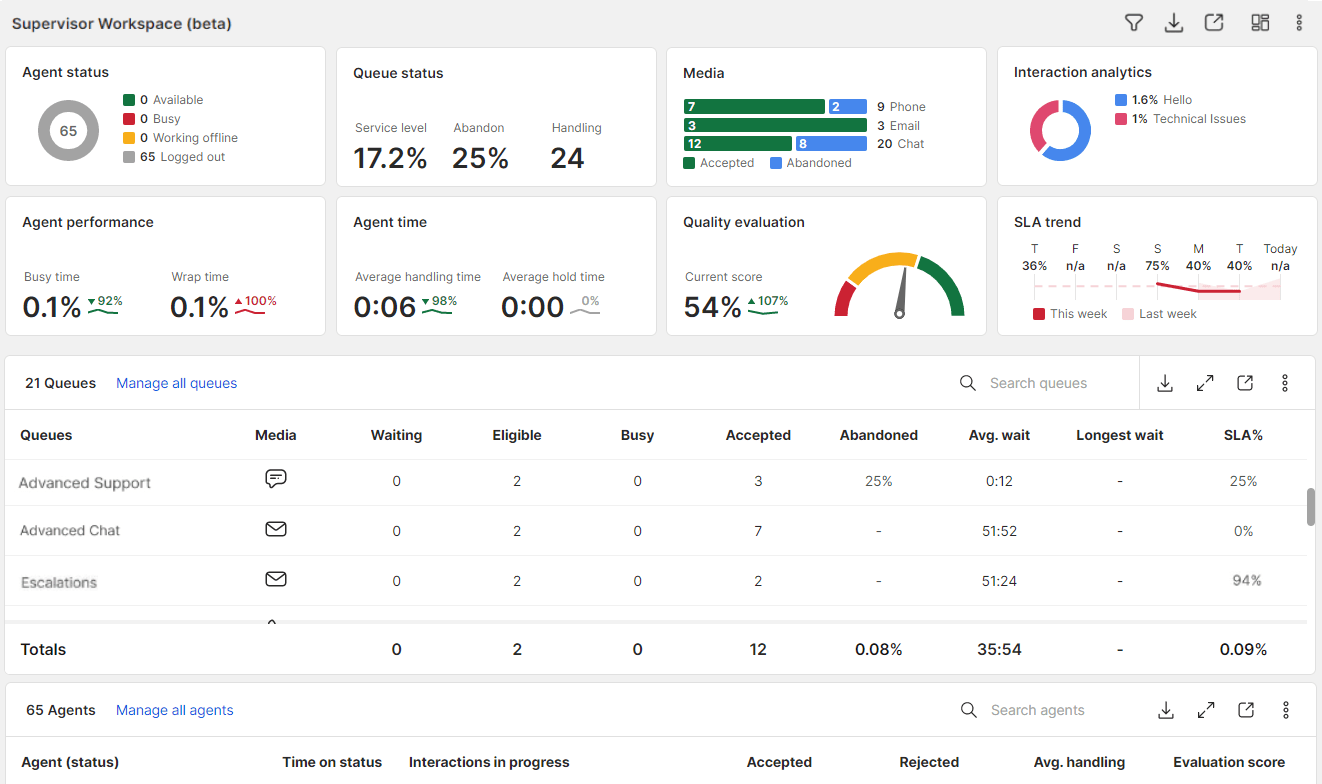Download the Agents list
This screenshot has height=784, width=1322.
tap(1166, 709)
